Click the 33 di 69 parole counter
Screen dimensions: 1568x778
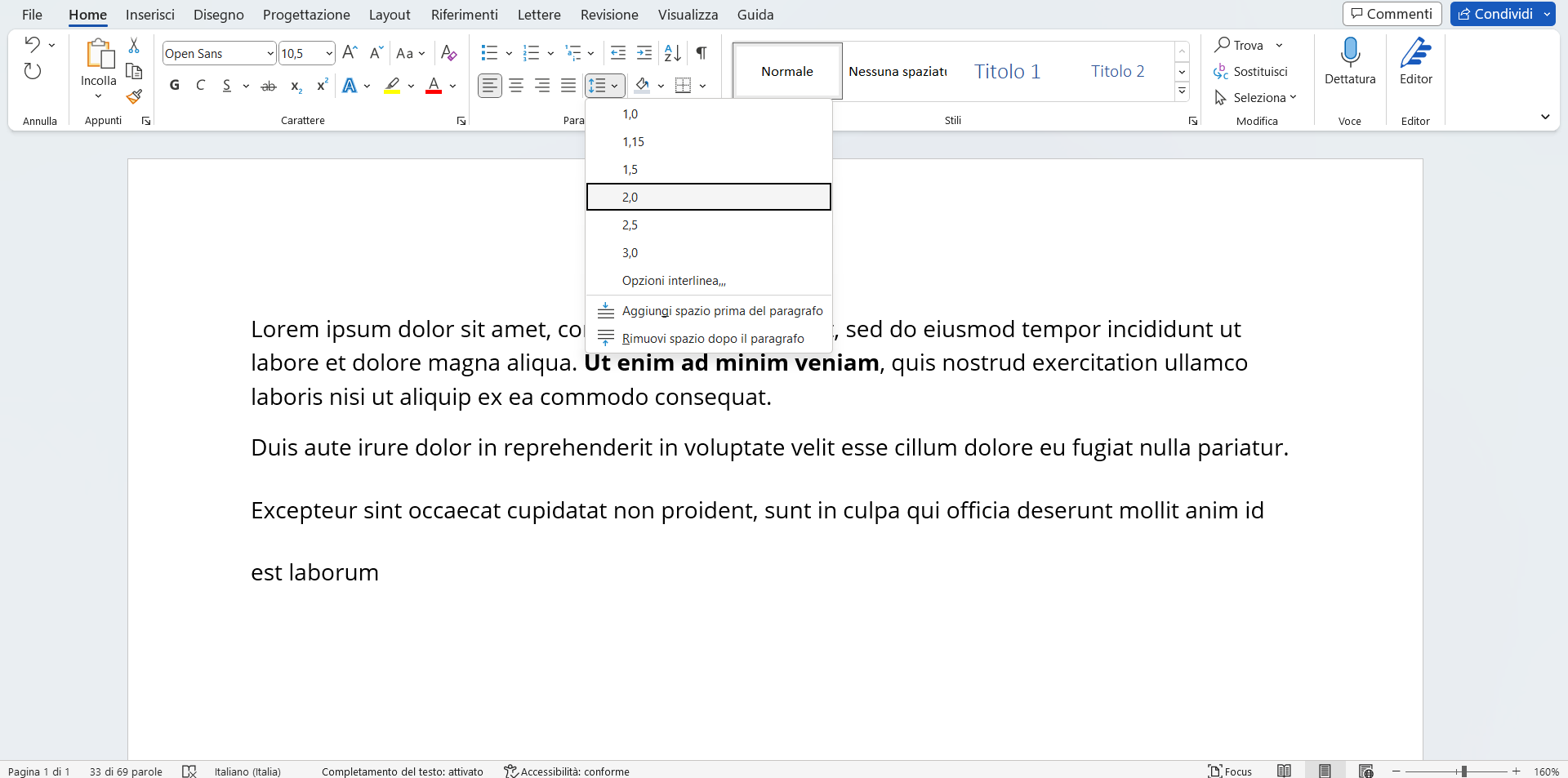[125, 771]
